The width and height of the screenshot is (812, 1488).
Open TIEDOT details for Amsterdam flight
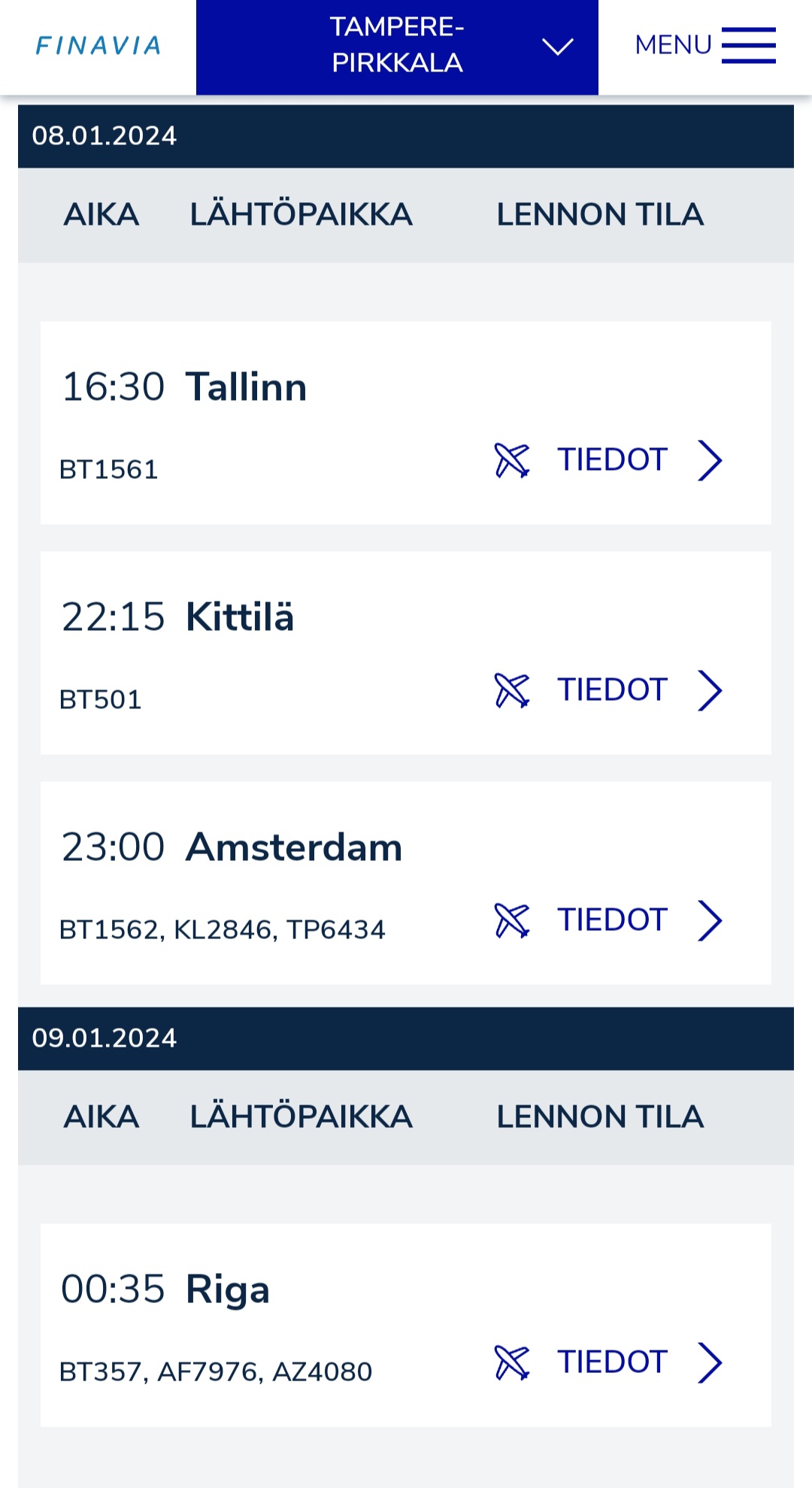pos(612,920)
